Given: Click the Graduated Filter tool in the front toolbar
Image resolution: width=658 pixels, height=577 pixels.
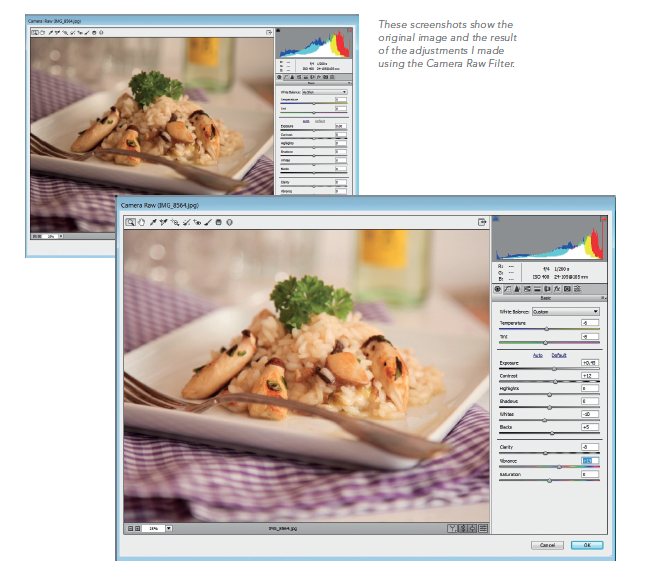Looking at the screenshot, I should (218, 222).
